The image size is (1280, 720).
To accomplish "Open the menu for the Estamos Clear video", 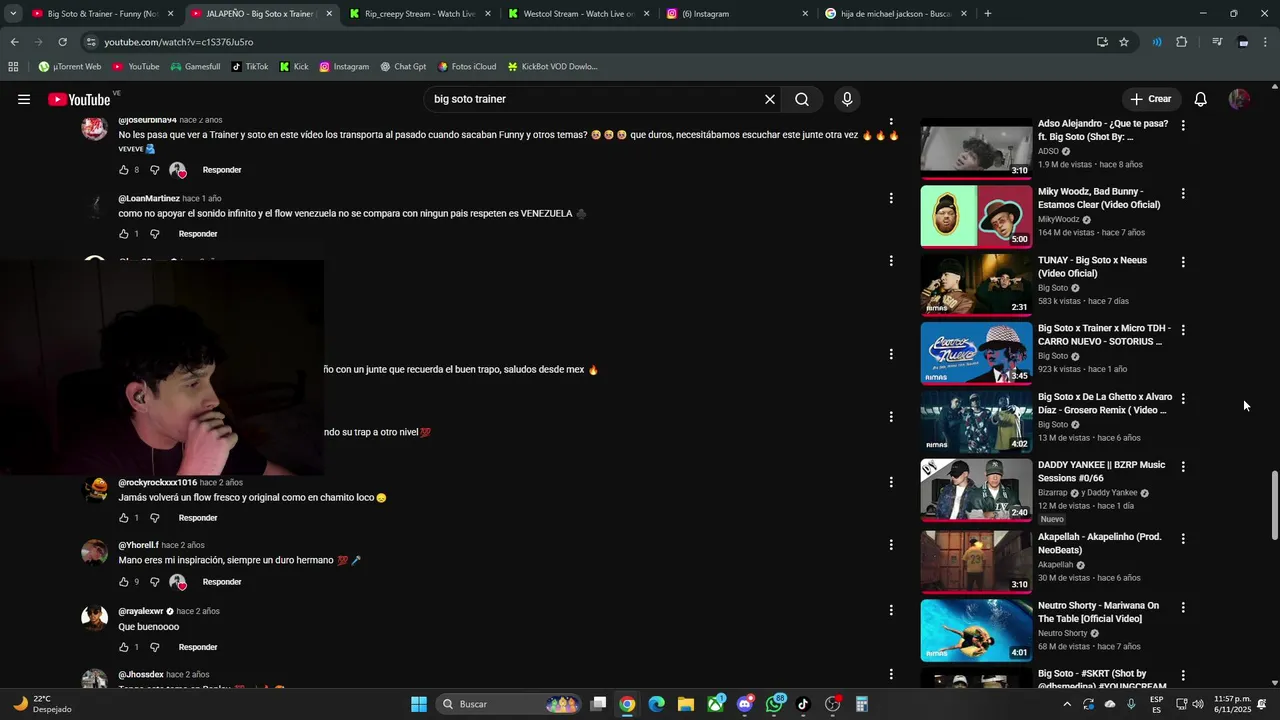I will 1183,193.
